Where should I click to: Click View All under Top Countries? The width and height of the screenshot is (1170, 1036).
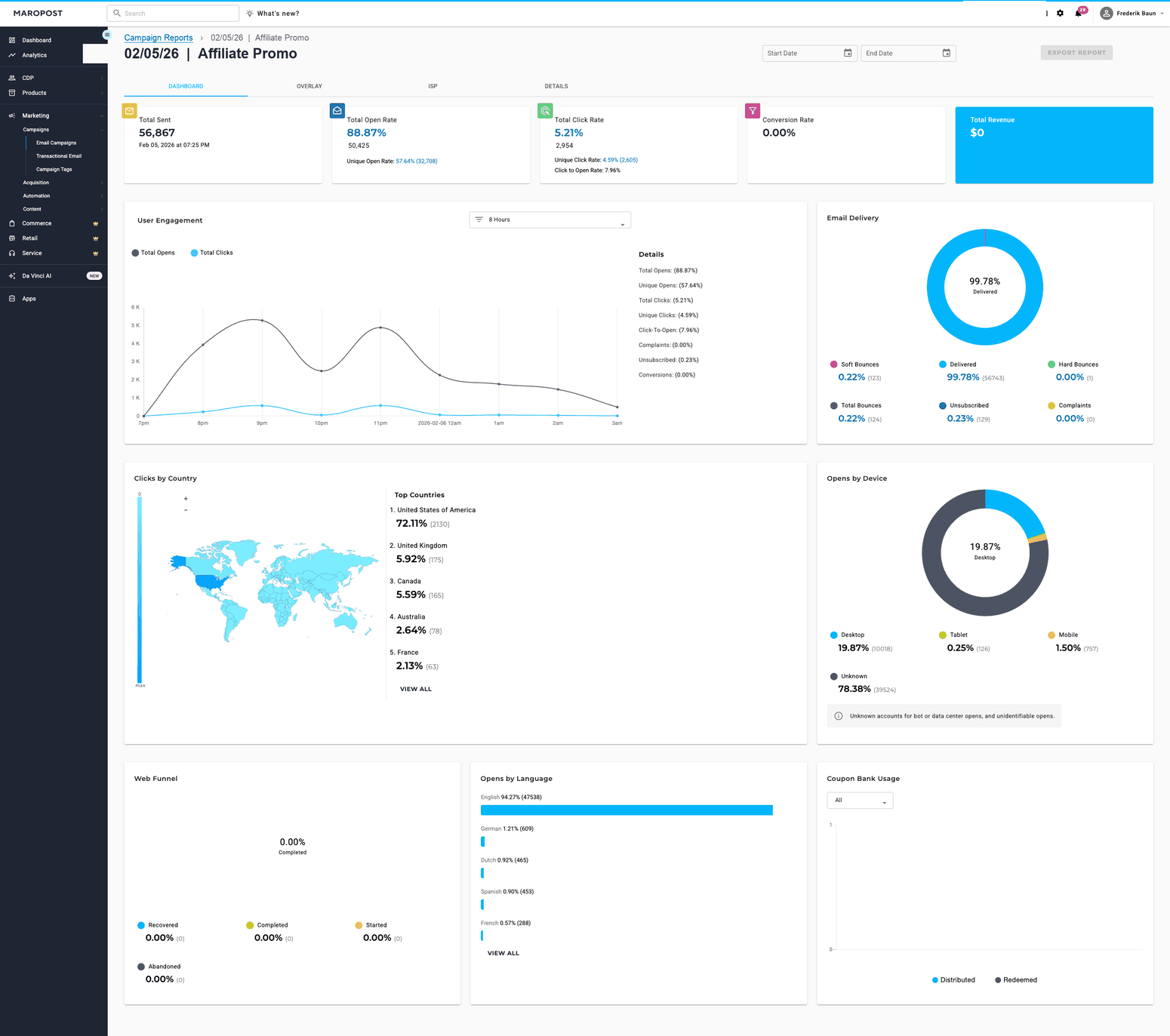click(416, 689)
